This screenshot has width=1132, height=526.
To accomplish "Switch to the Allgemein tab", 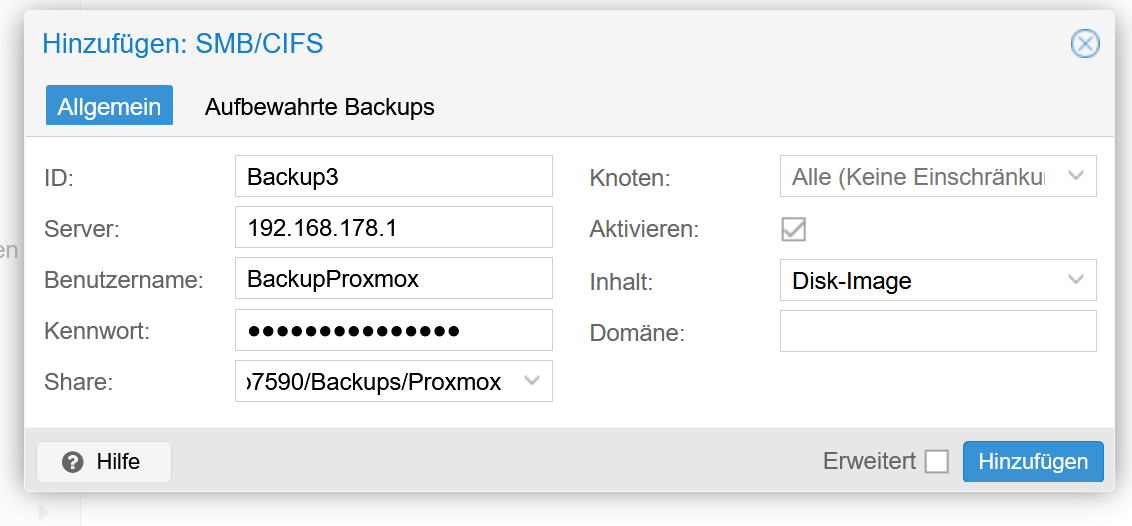I will [x=109, y=106].
